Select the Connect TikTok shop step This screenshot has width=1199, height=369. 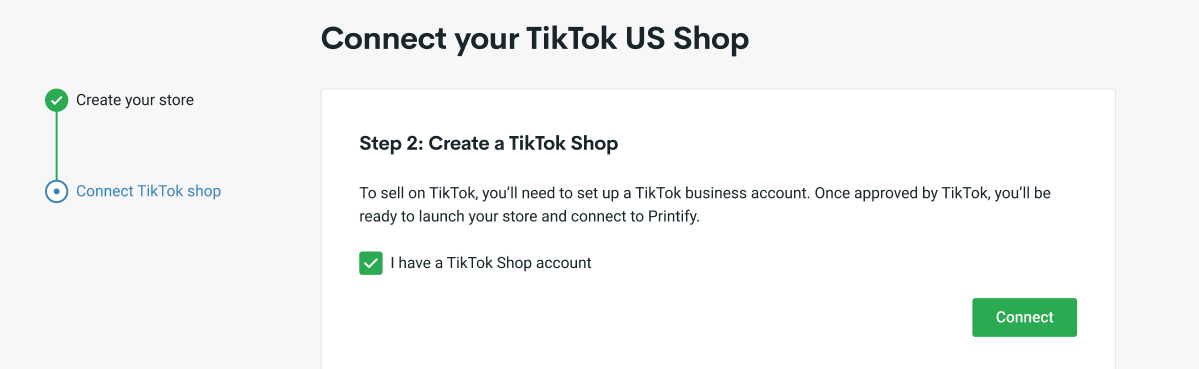148,191
